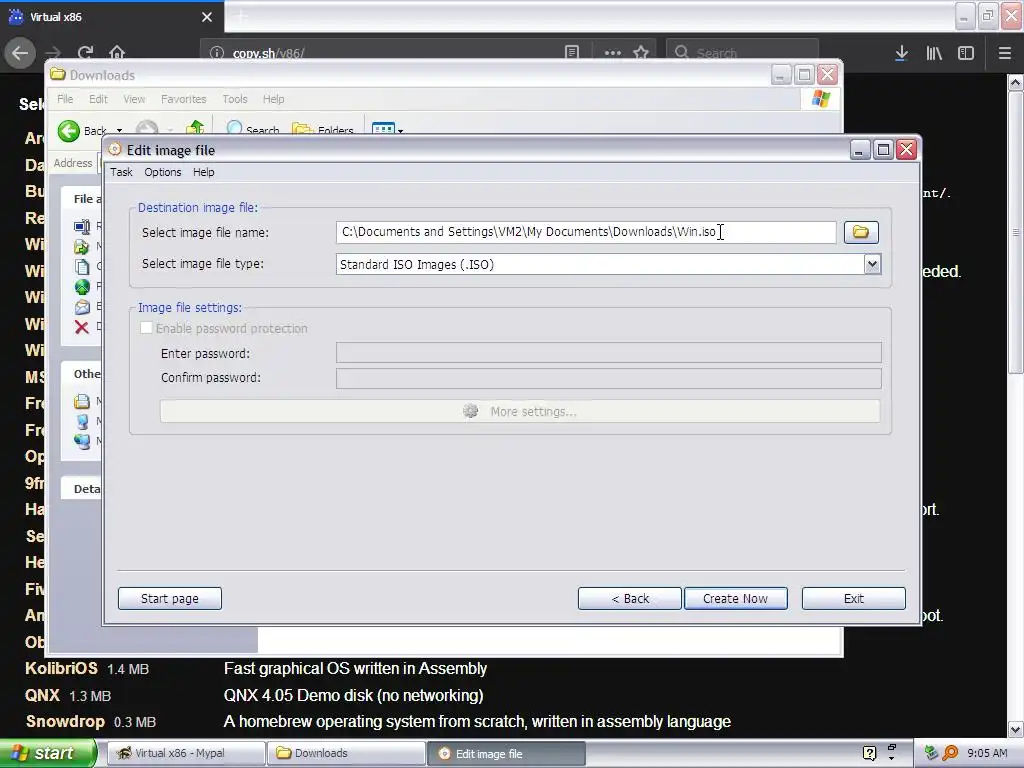Click the Firefox search box
1024x768 pixels.
tap(743, 53)
